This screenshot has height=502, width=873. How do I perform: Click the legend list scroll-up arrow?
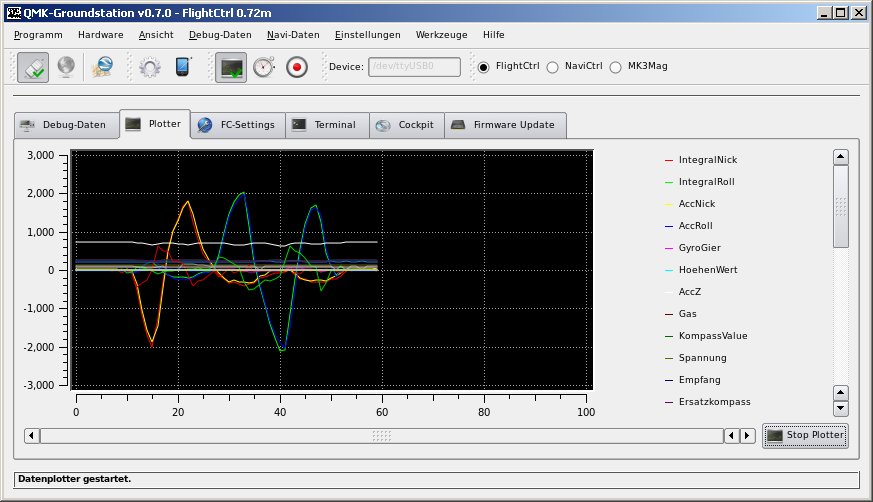(841, 157)
